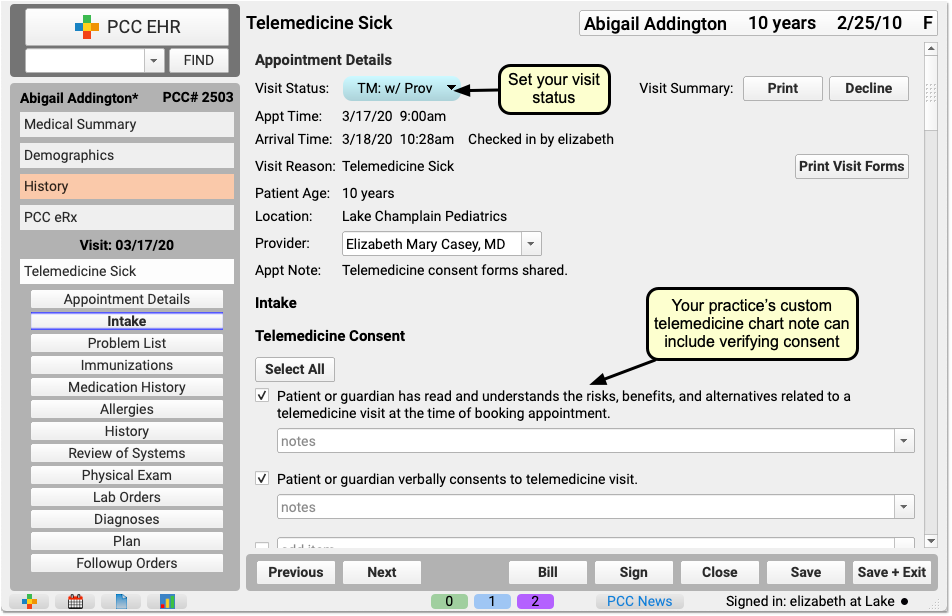Expand the Provider dropdown arrow
The width and height of the screenshot is (952, 616).
[531, 244]
